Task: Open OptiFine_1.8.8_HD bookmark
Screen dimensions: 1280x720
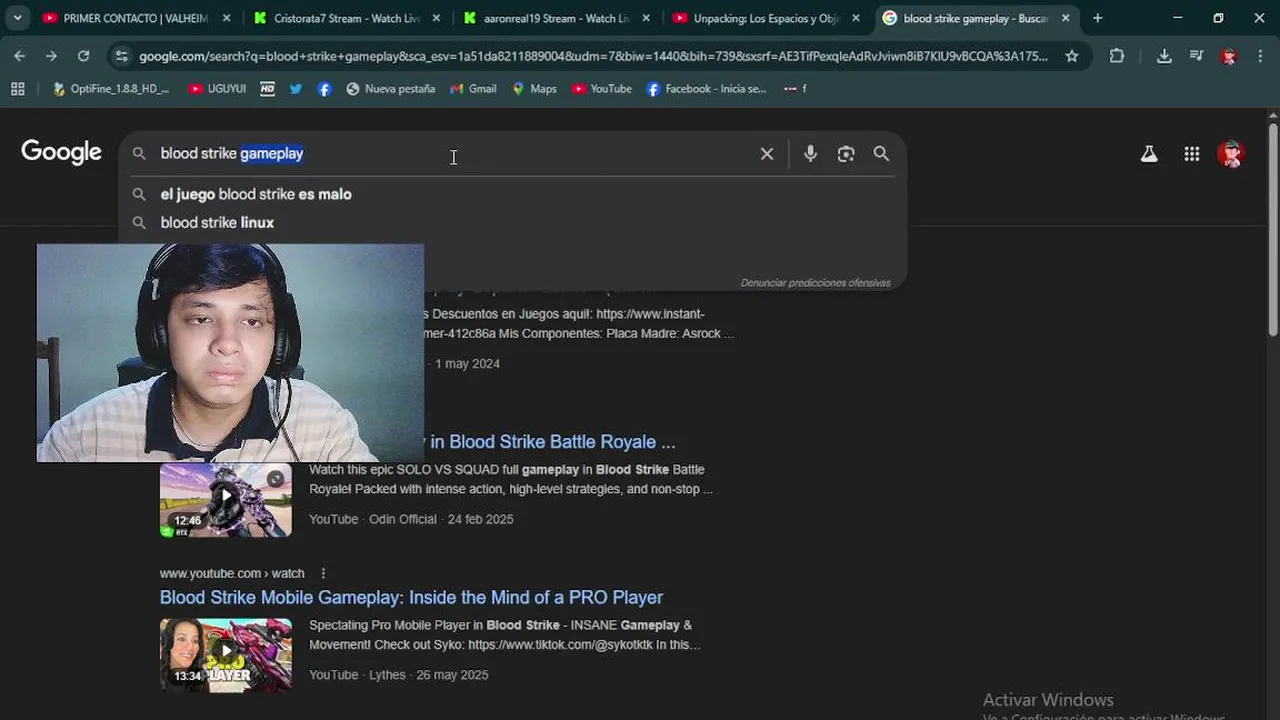Action: [111, 89]
